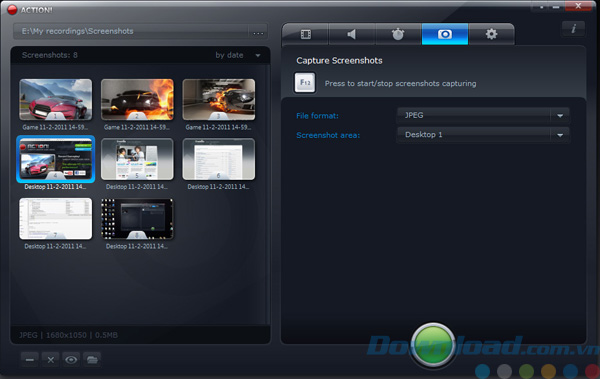Click the X delete screenshot icon

[51, 359]
